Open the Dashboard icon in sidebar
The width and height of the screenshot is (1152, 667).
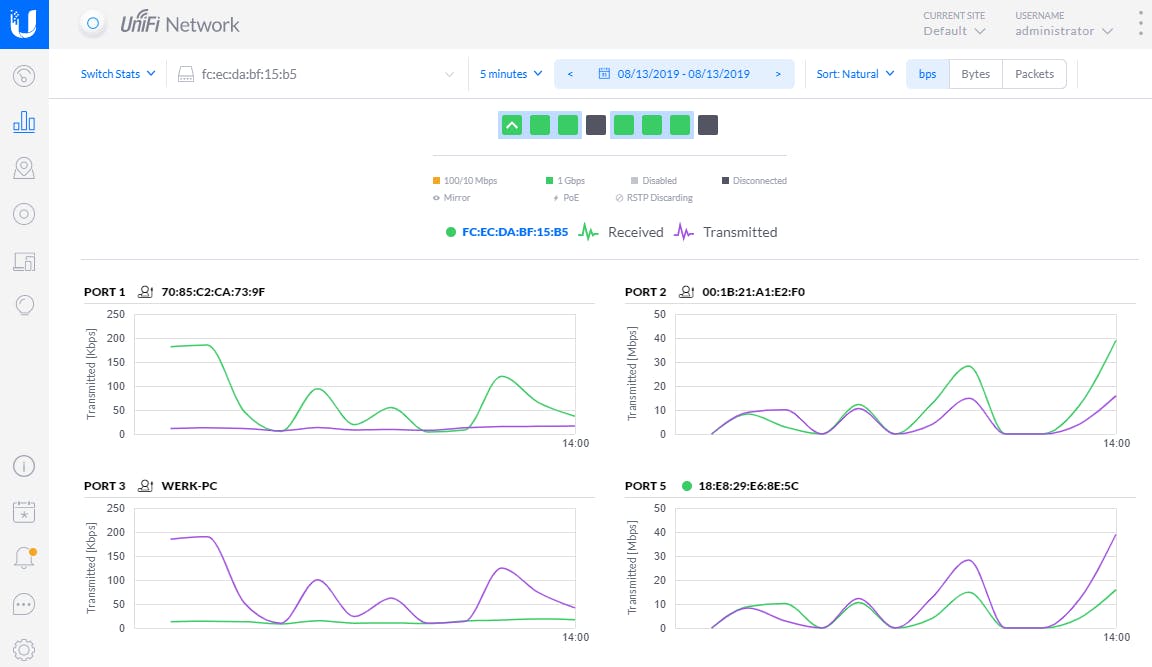pos(24,76)
